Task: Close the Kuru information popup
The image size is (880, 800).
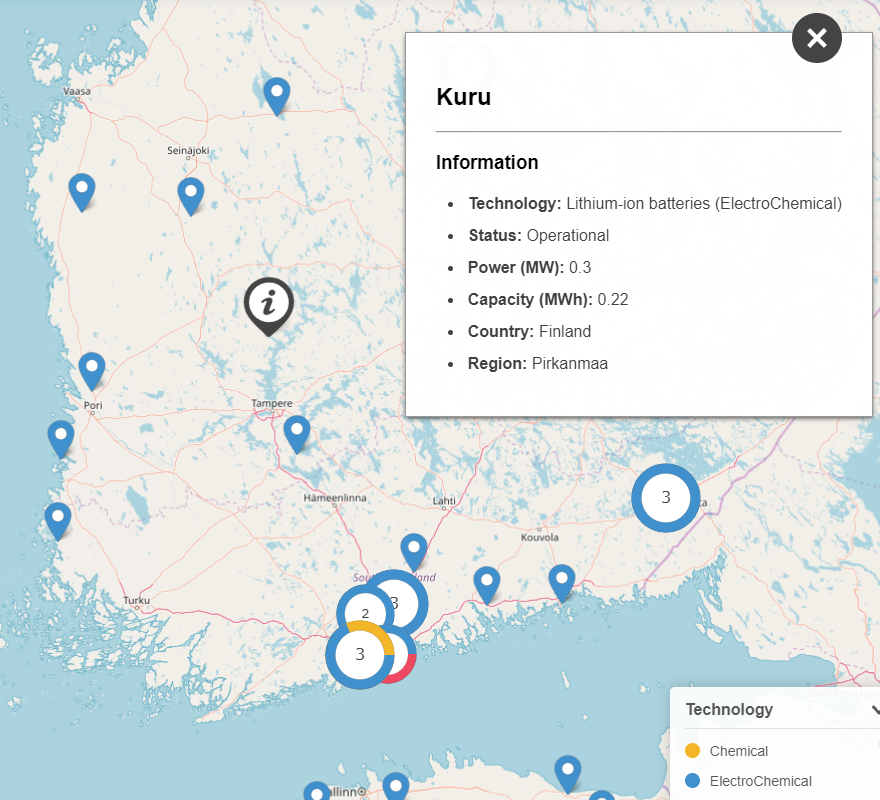Action: (x=817, y=38)
